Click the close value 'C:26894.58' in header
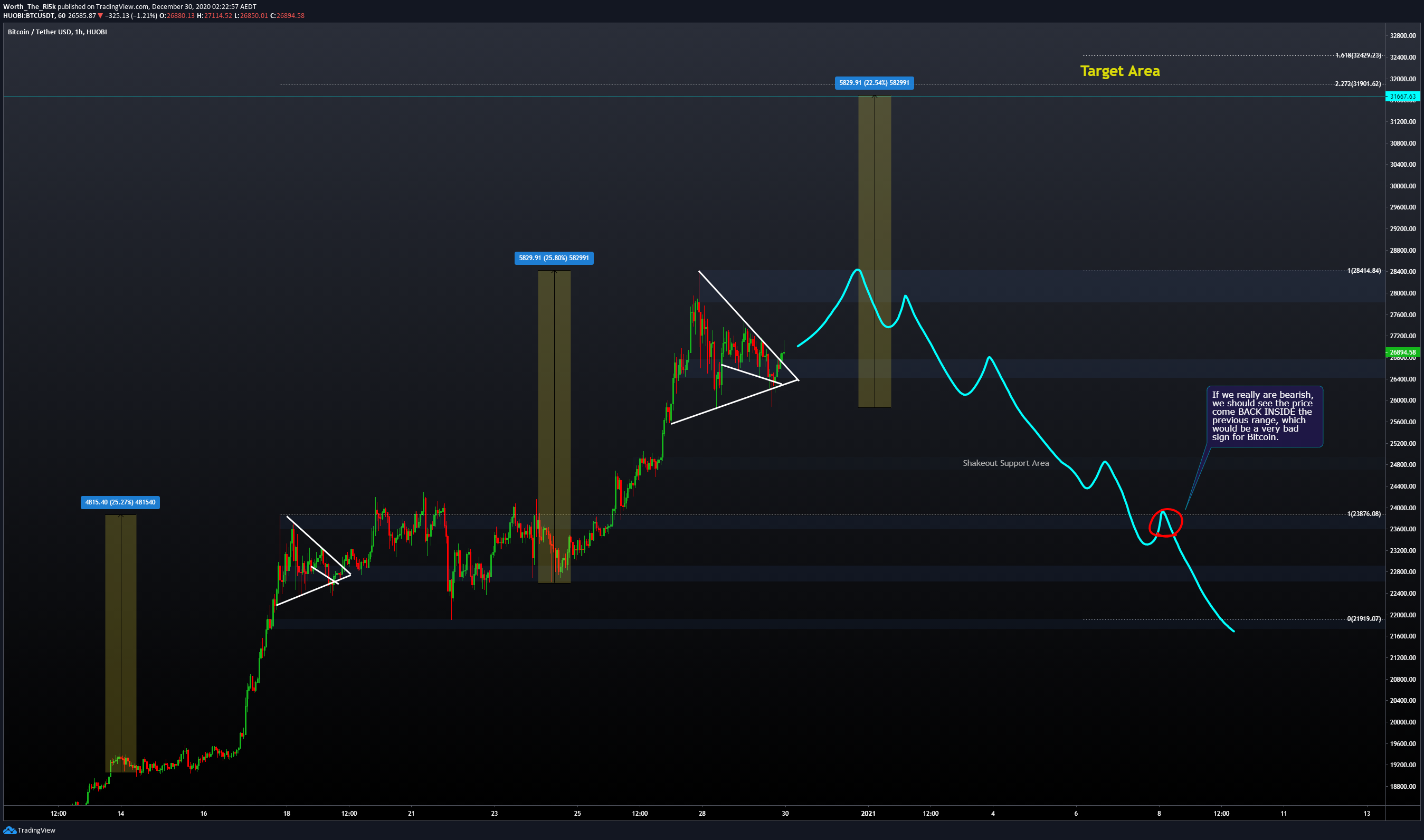Viewport: 1424px width, 840px height. click(287, 16)
